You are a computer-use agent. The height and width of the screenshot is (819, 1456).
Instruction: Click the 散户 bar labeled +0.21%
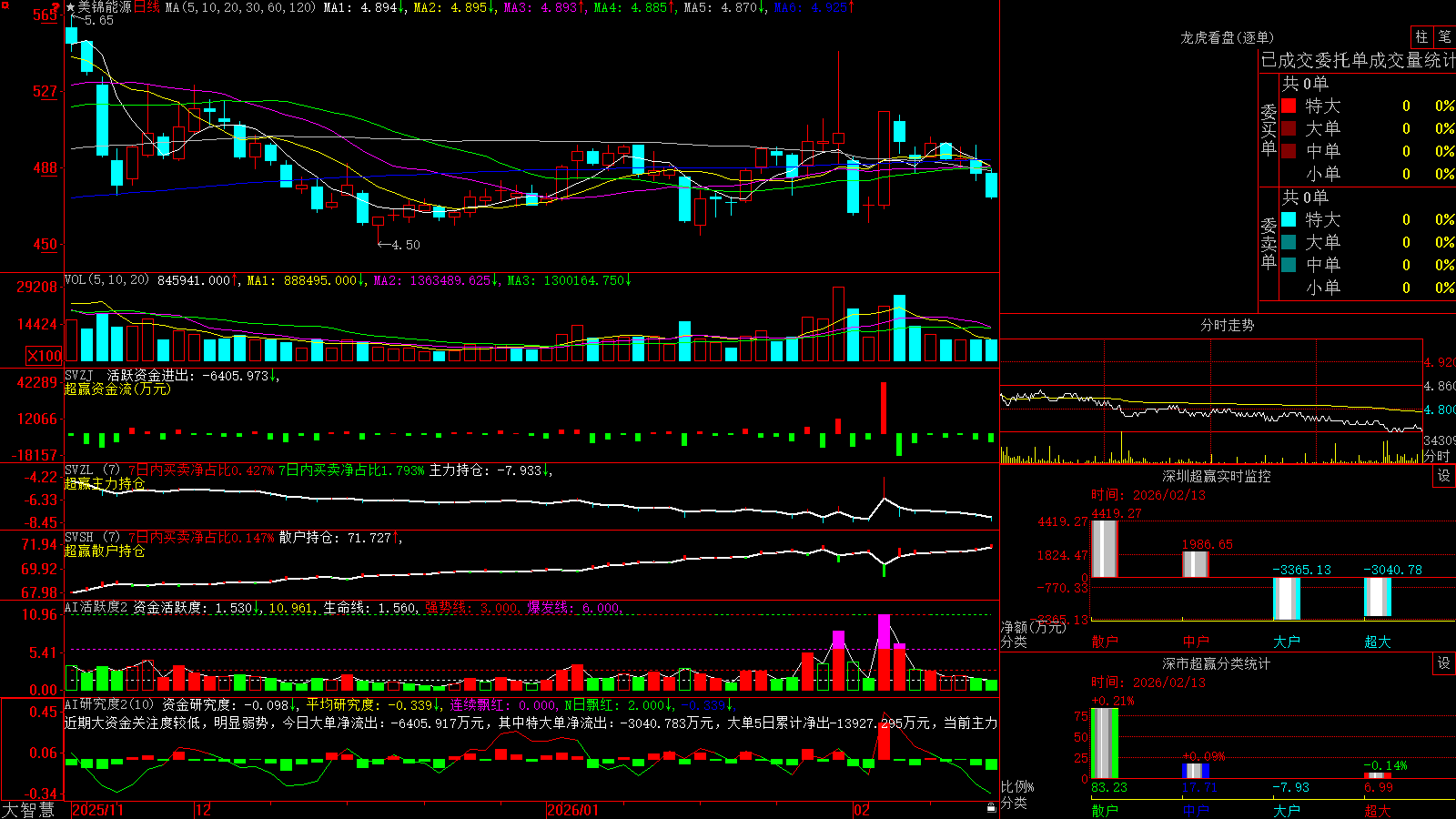tap(1104, 743)
